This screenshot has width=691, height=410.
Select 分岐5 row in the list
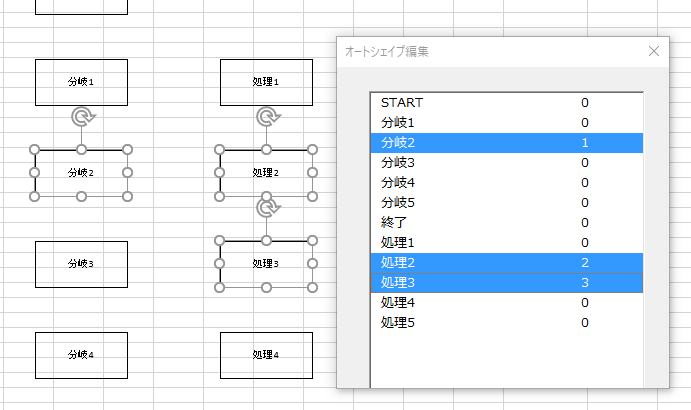507,203
